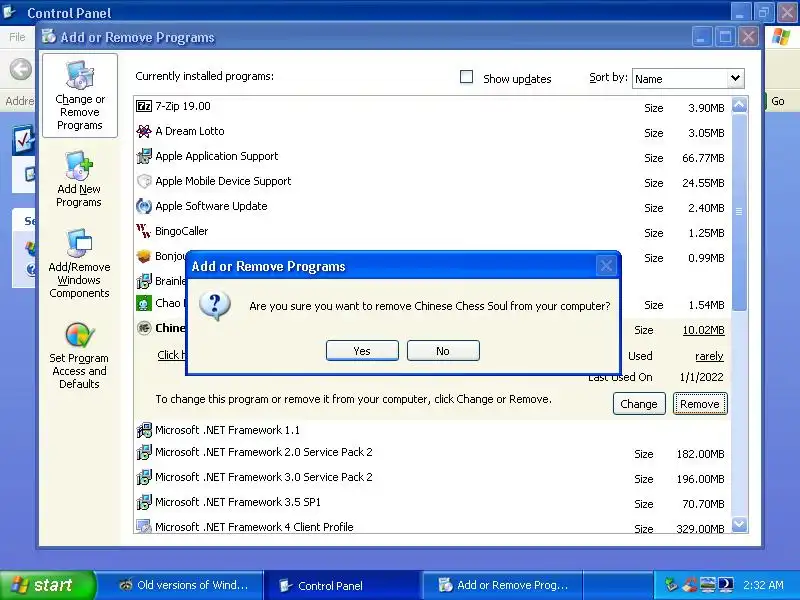800x600 pixels.
Task: Select Microsoft .NET Framework 1.1 entry
Action: 432,430
